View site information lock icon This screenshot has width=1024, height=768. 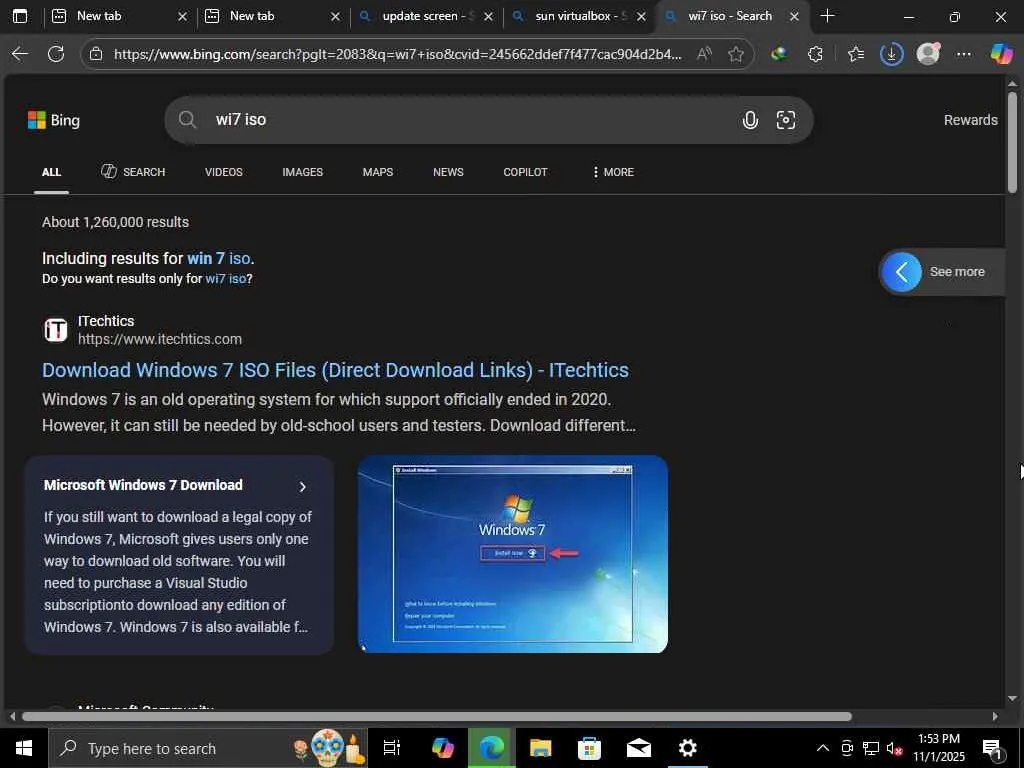(96, 54)
